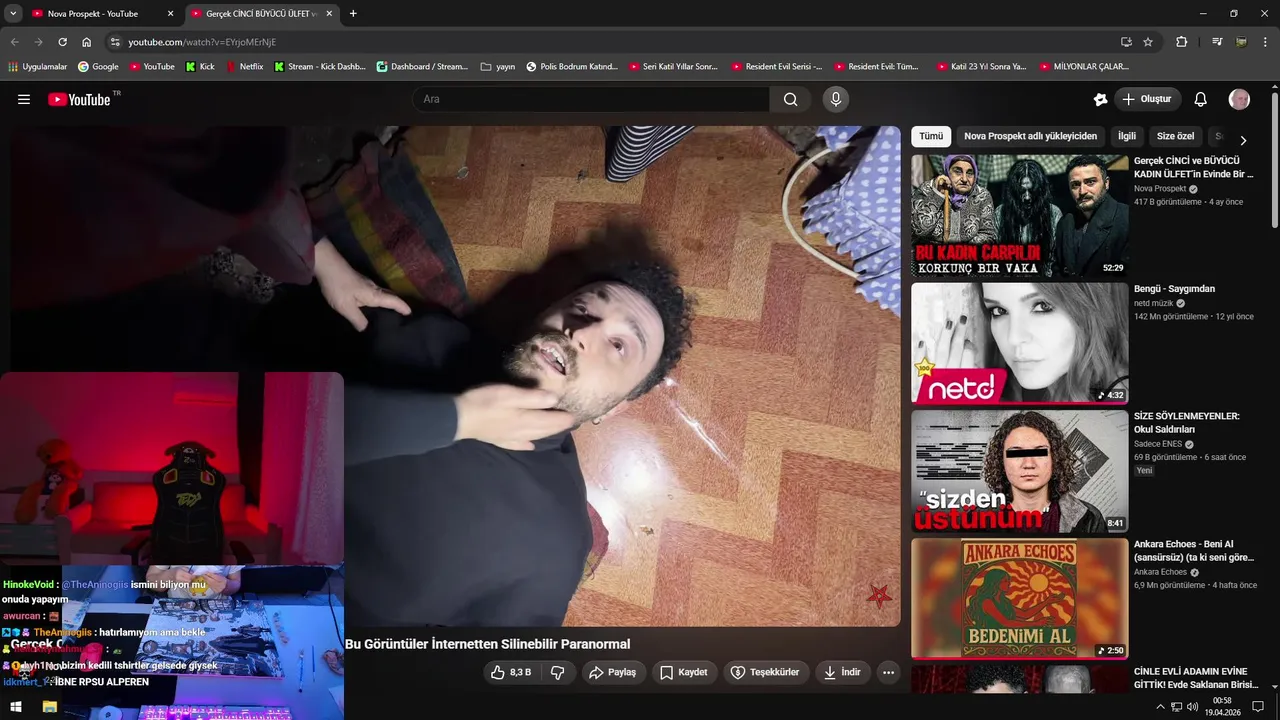Select the Gerçek CİNCİ BÜYÜCÜ ÜLFET tab
Screen dimensions: 1280x720
pyautogui.click(x=260, y=14)
